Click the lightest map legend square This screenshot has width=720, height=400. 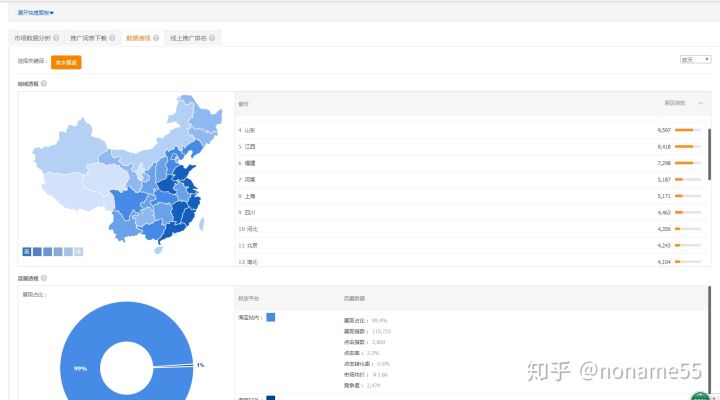78,251
